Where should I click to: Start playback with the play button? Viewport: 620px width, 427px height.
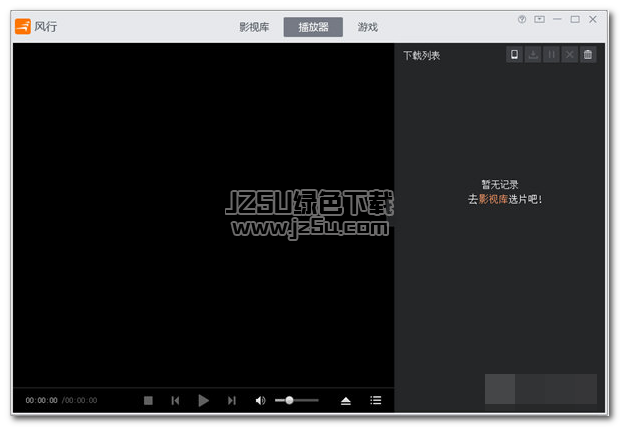pyautogui.click(x=203, y=401)
